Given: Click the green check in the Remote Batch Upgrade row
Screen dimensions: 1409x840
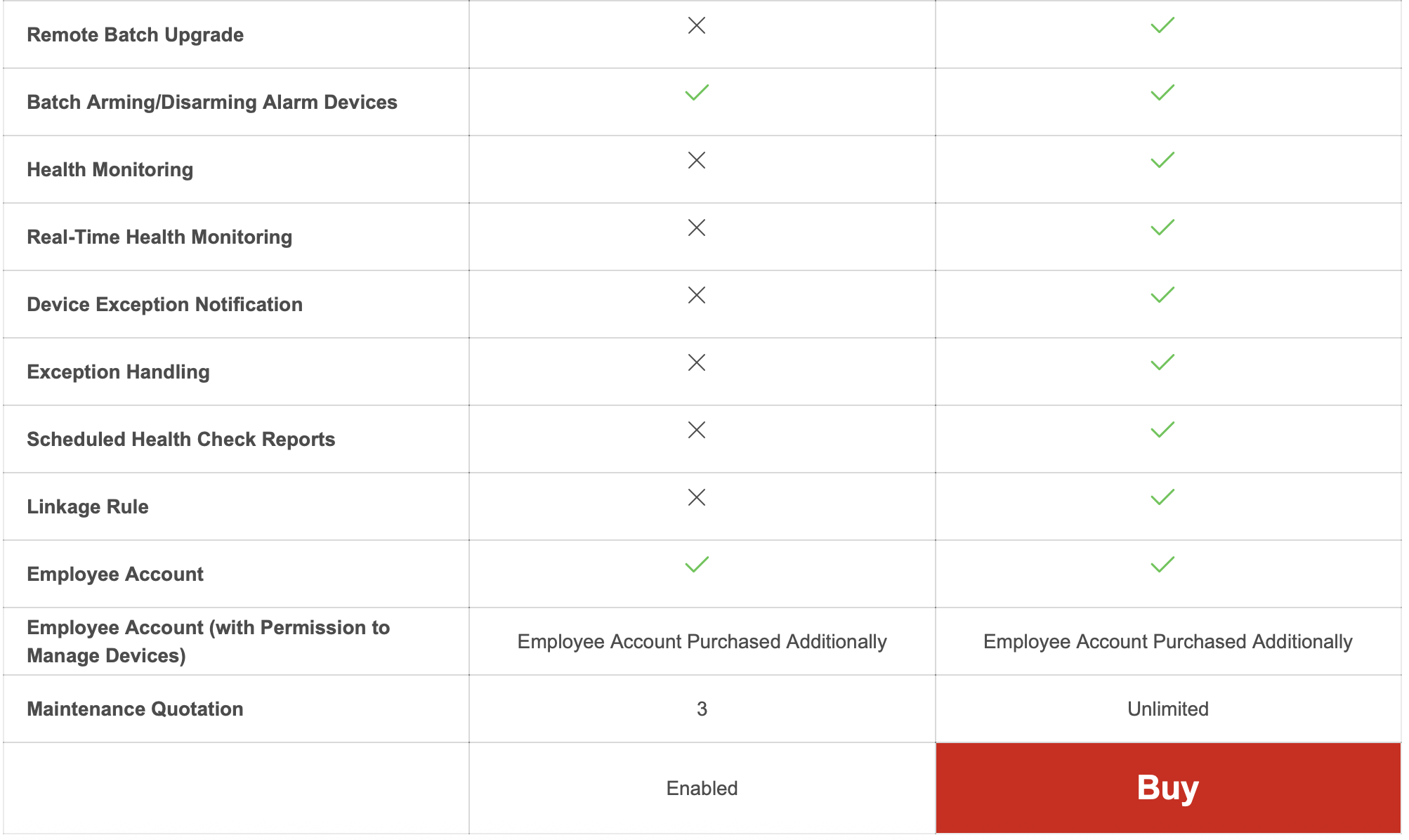Looking at the screenshot, I should (1162, 26).
